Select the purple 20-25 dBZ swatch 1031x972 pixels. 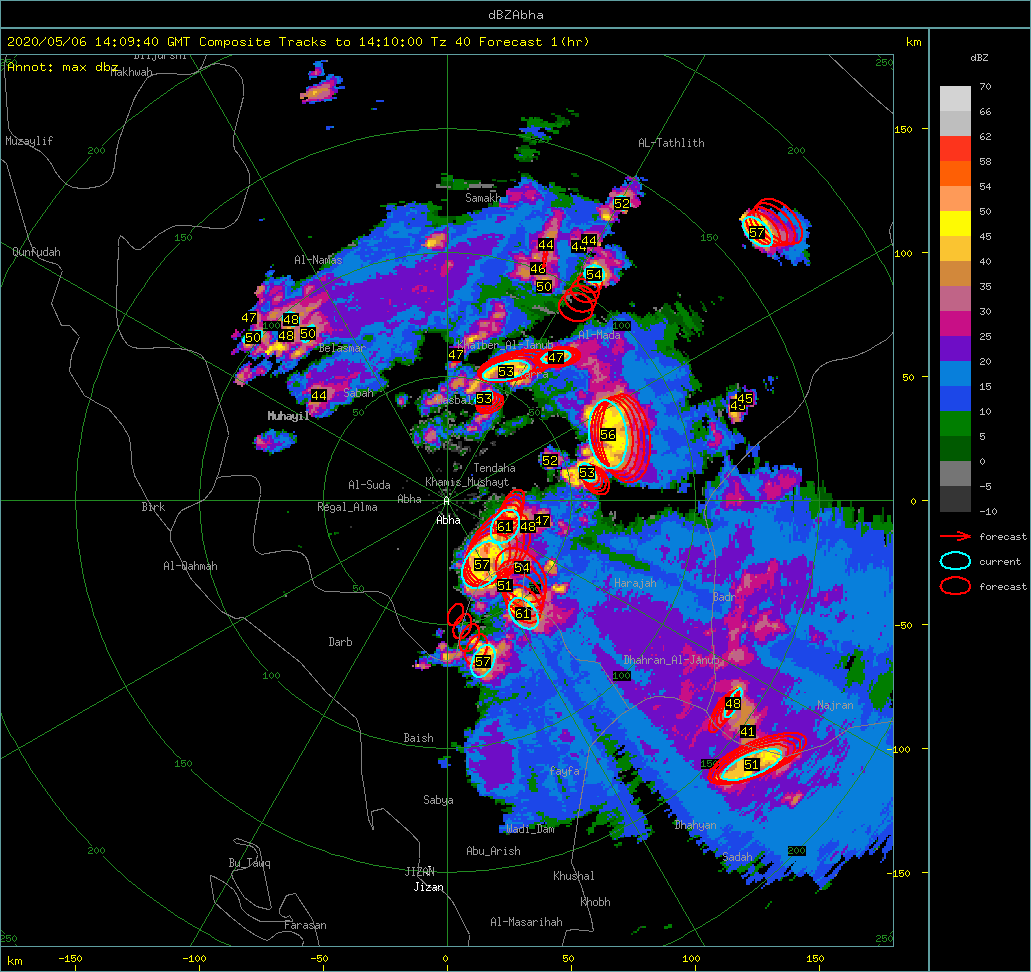coord(955,348)
